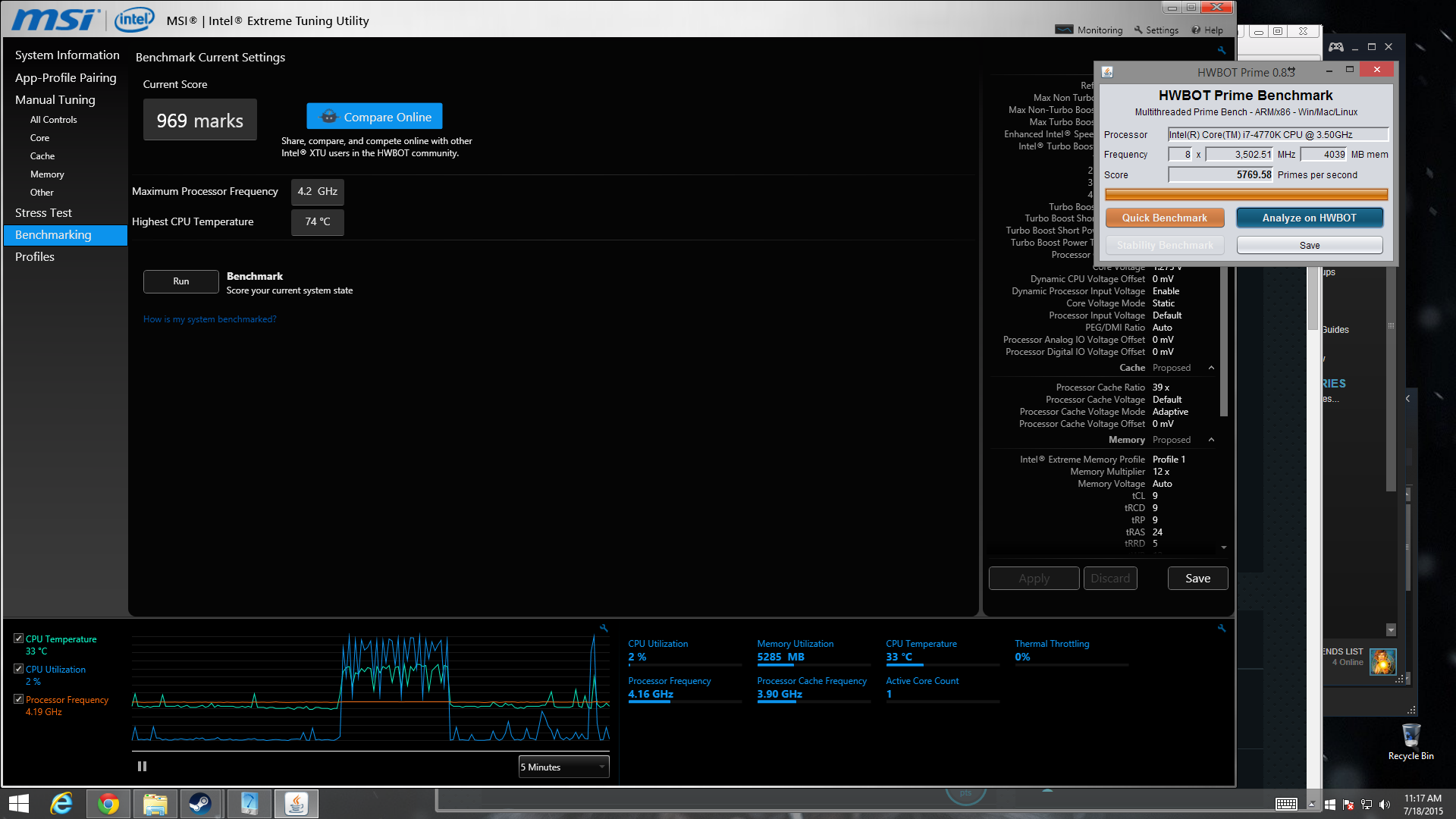Switch to the Java HWBOT taskbar item
The width and height of the screenshot is (1456, 819).
pos(297,804)
